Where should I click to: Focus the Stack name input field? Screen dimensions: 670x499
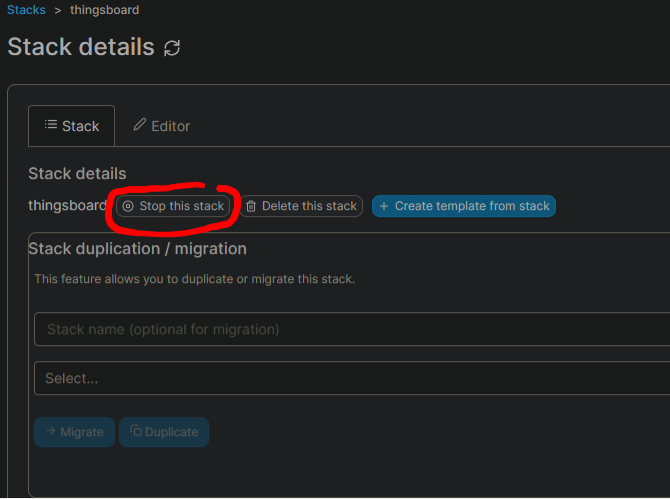350,329
